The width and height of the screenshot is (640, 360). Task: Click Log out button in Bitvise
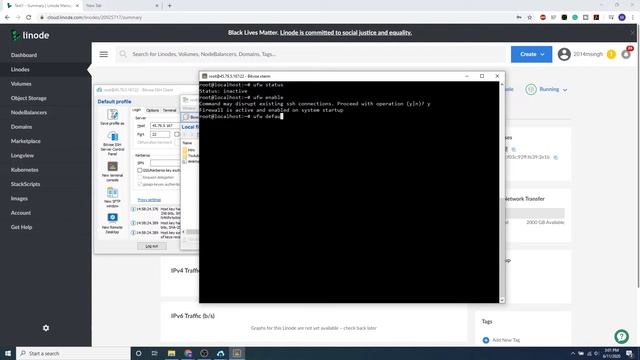[152, 246]
